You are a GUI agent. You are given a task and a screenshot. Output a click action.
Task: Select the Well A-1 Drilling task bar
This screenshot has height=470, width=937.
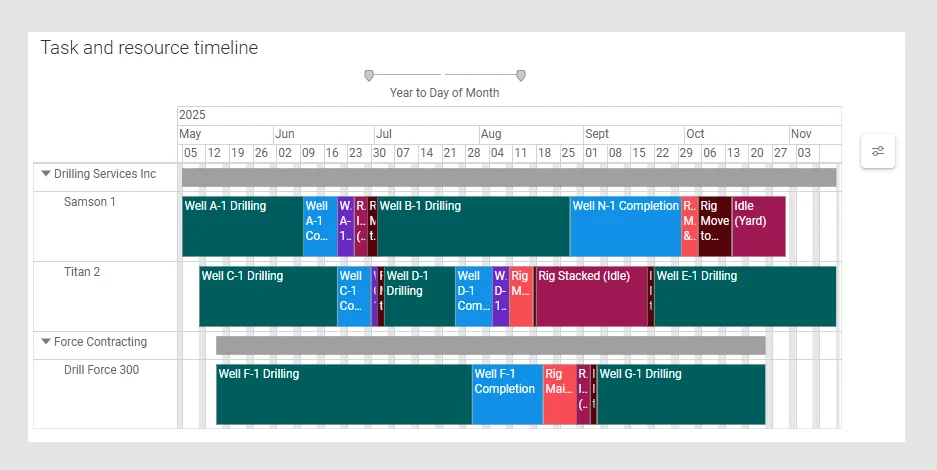pyautogui.click(x=242, y=227)
